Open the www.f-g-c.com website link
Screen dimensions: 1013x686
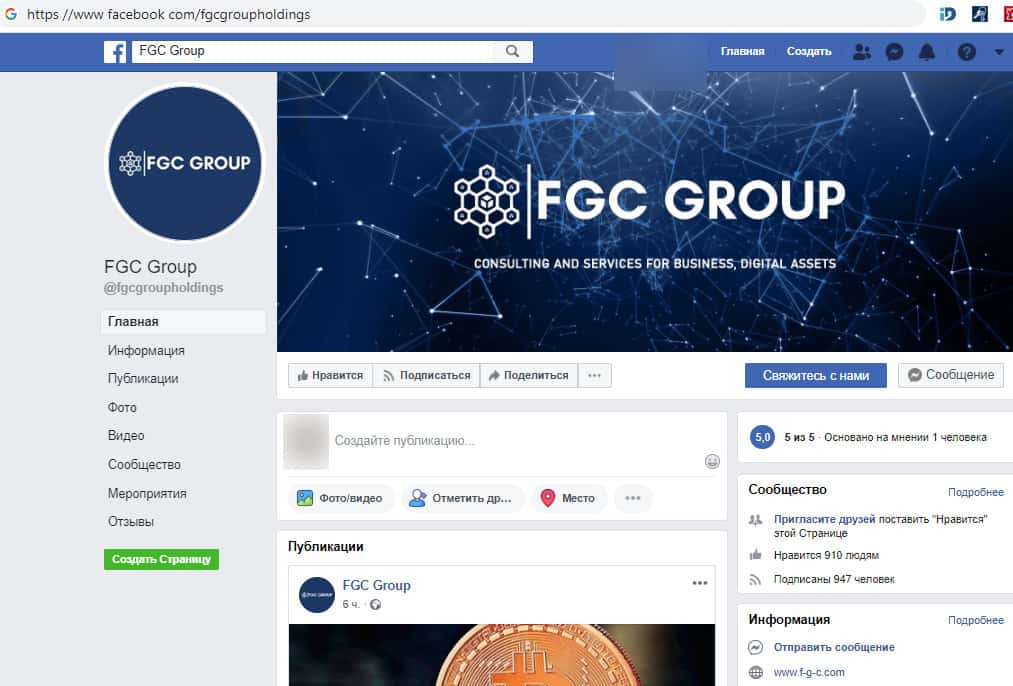click(809, 672)
